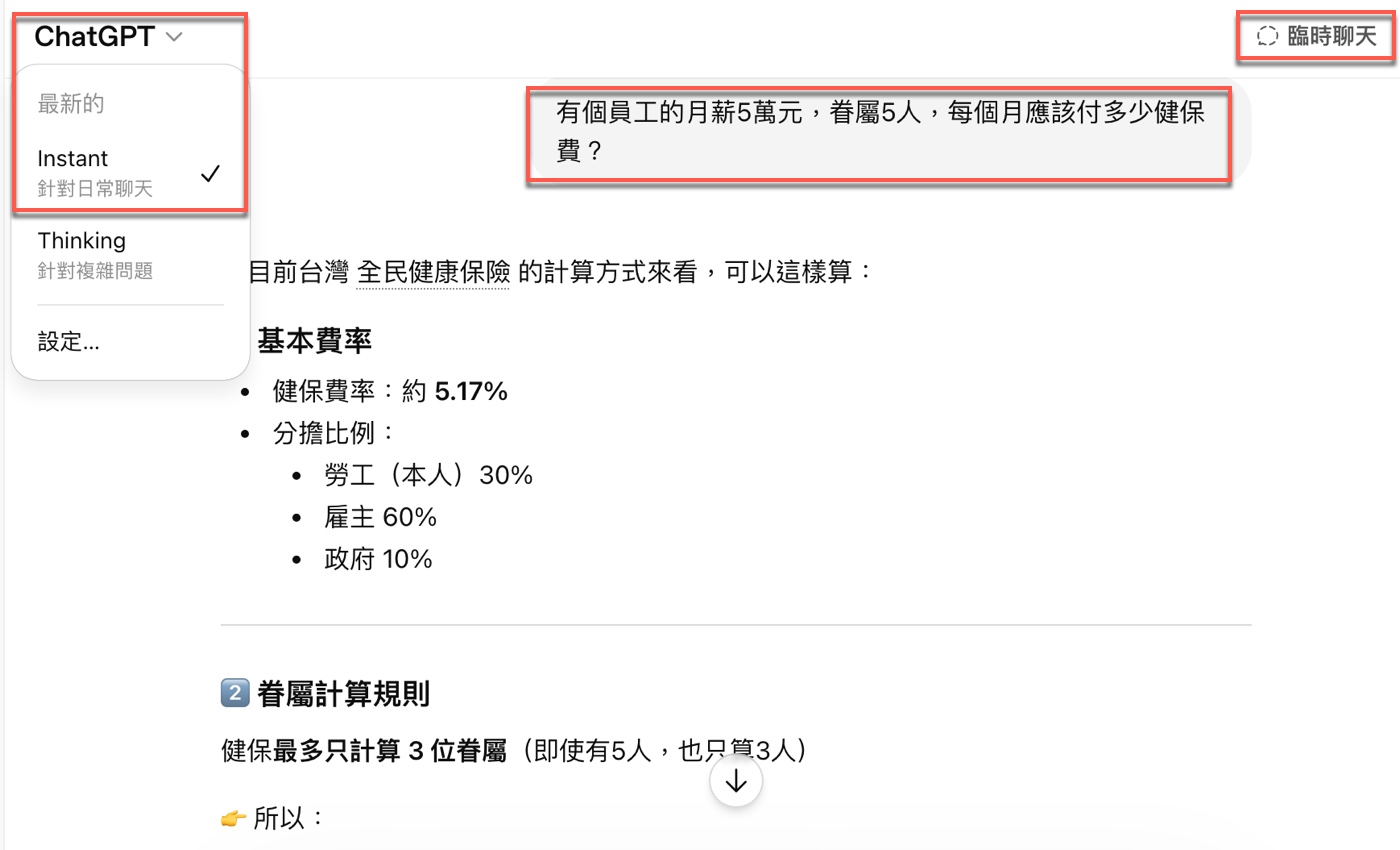Expand the 最新的 models section
This screenshot has height=850, width=1400.
point(68,102)
